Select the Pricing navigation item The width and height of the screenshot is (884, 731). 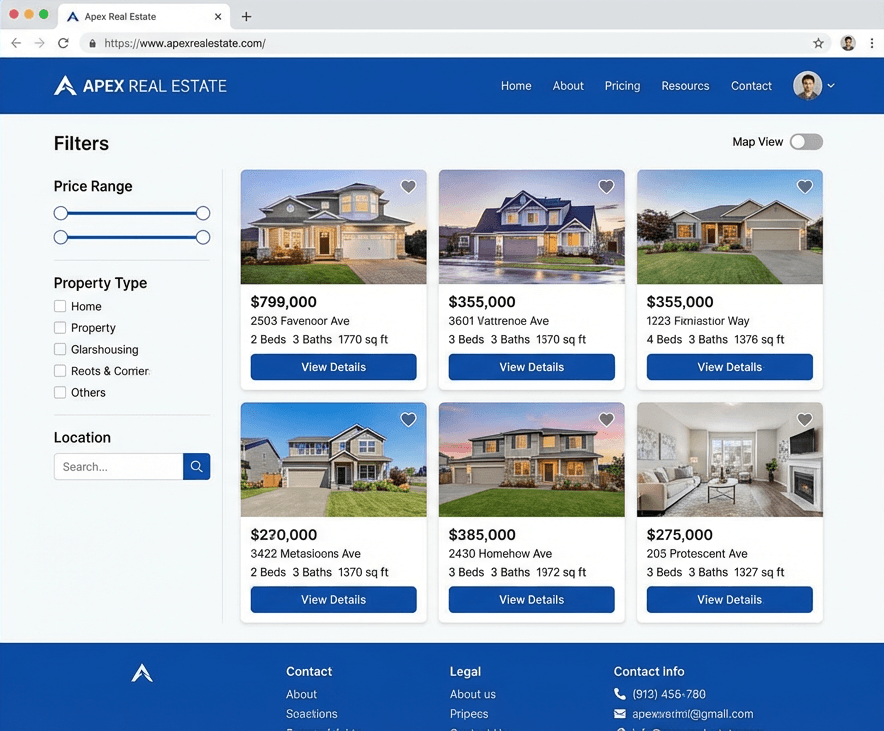click(622, 86)
